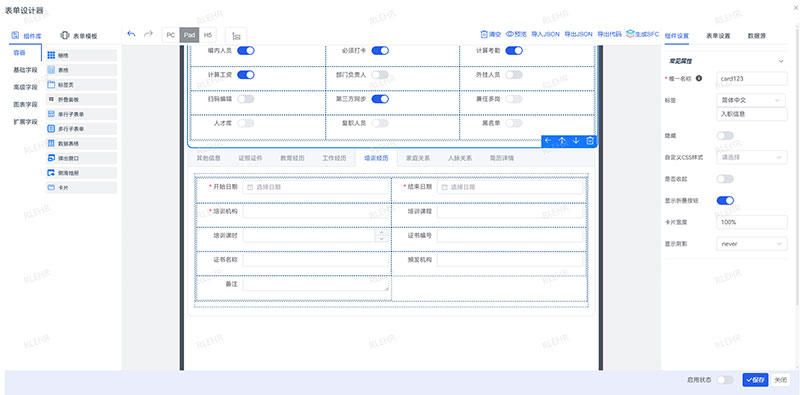Click the 卡片宽度 input showing 100%
The image size is (800, 395).
pyautogui.click(x=752, y=222)
